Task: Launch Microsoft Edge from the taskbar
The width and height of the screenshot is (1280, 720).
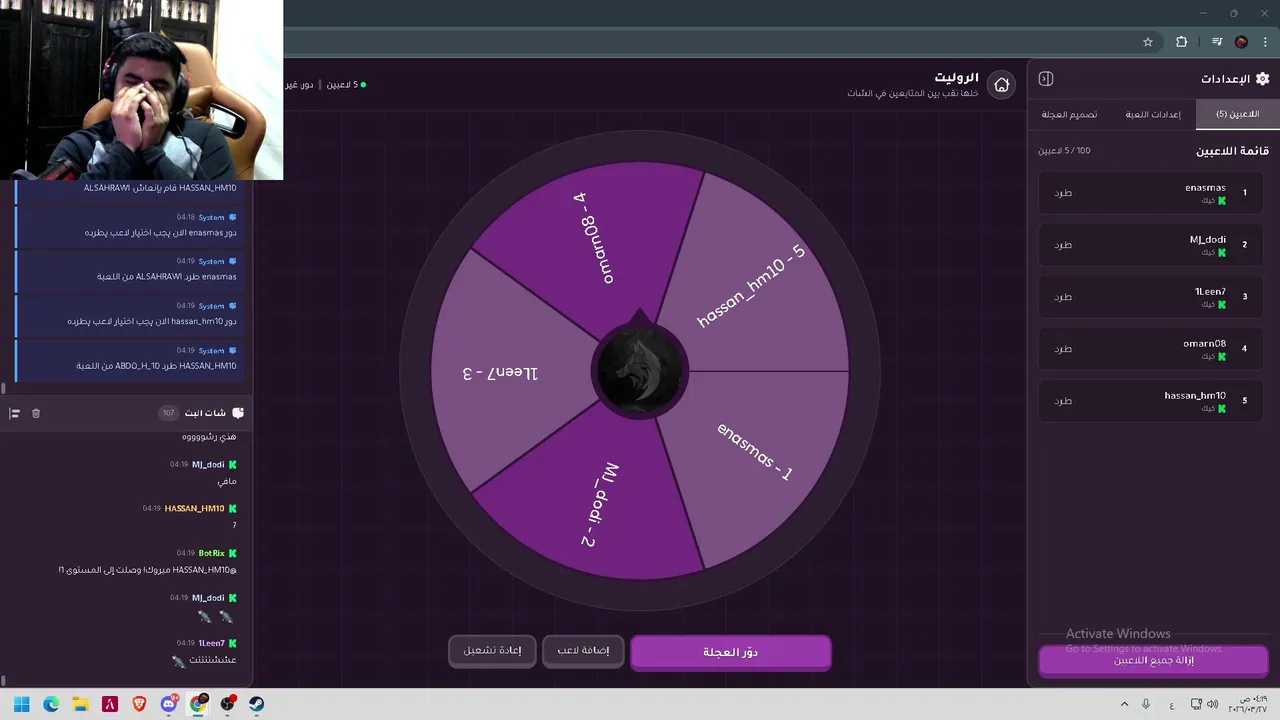Action: point(51,704)
